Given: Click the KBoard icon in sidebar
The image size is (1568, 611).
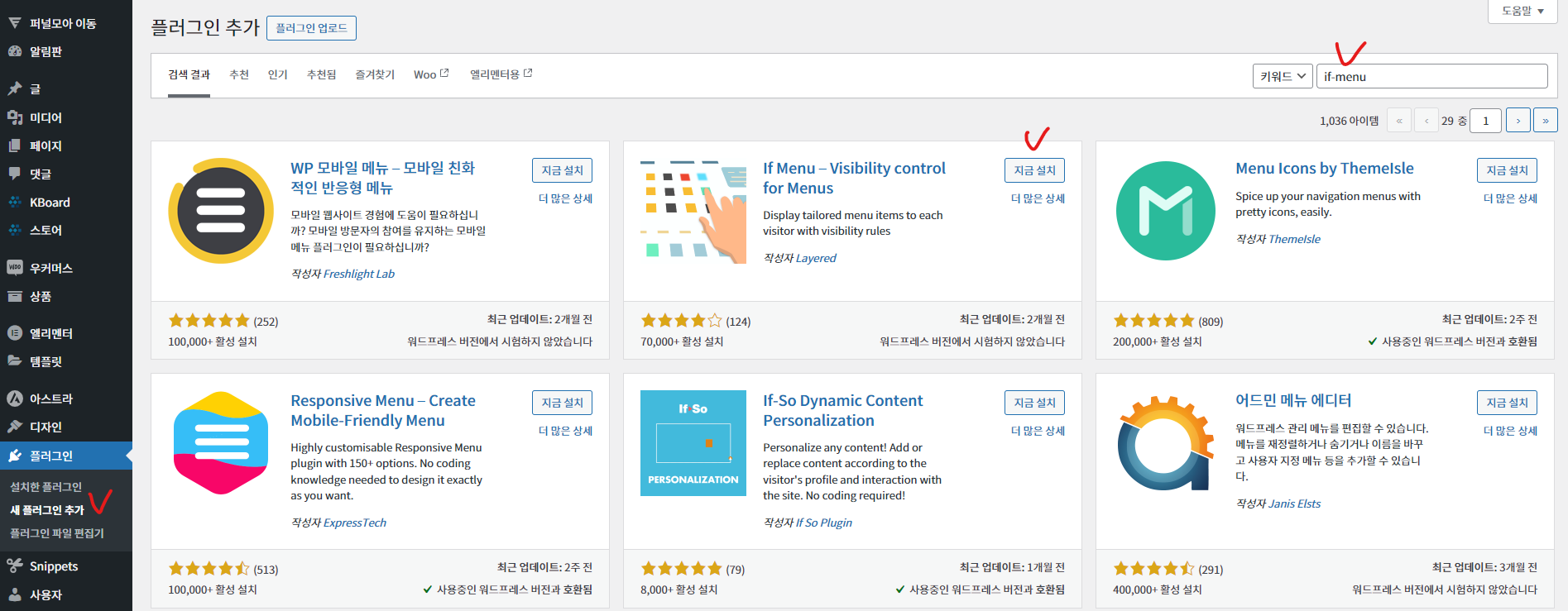Looking at the screenshot, I should tap(15, 202).
